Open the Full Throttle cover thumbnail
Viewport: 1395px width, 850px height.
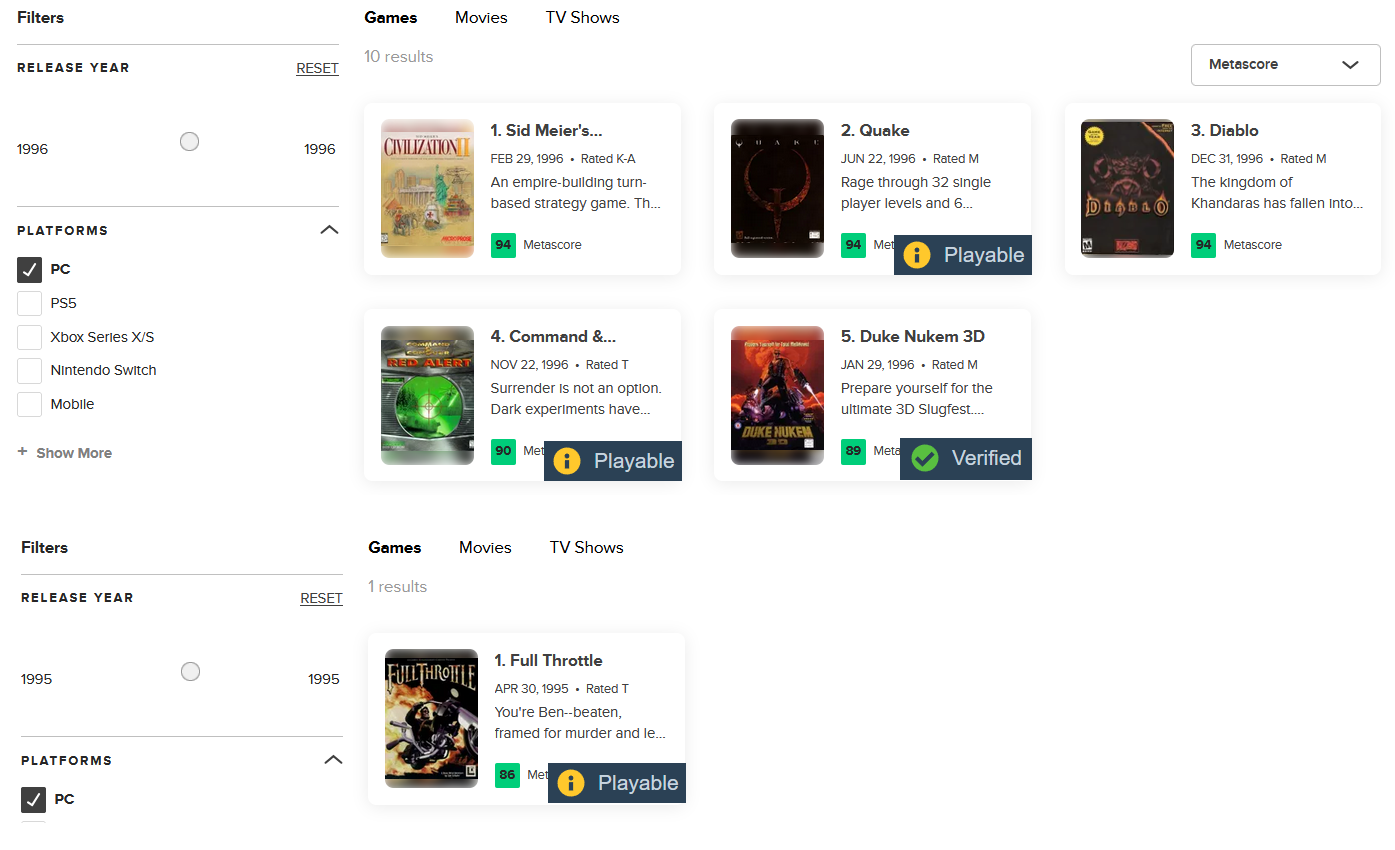[431, 718]
